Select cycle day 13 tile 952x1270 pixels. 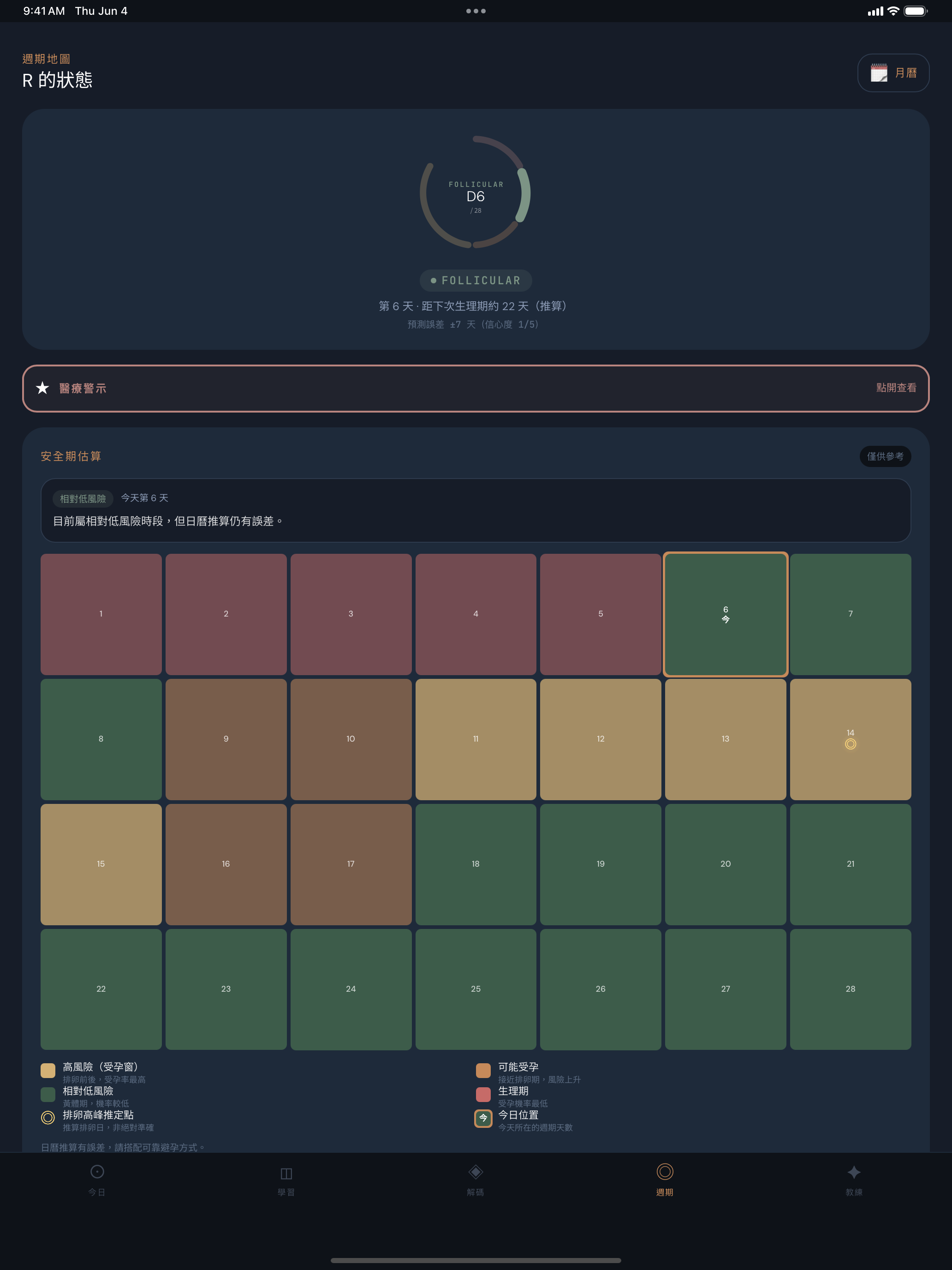(x=726, y=739)
